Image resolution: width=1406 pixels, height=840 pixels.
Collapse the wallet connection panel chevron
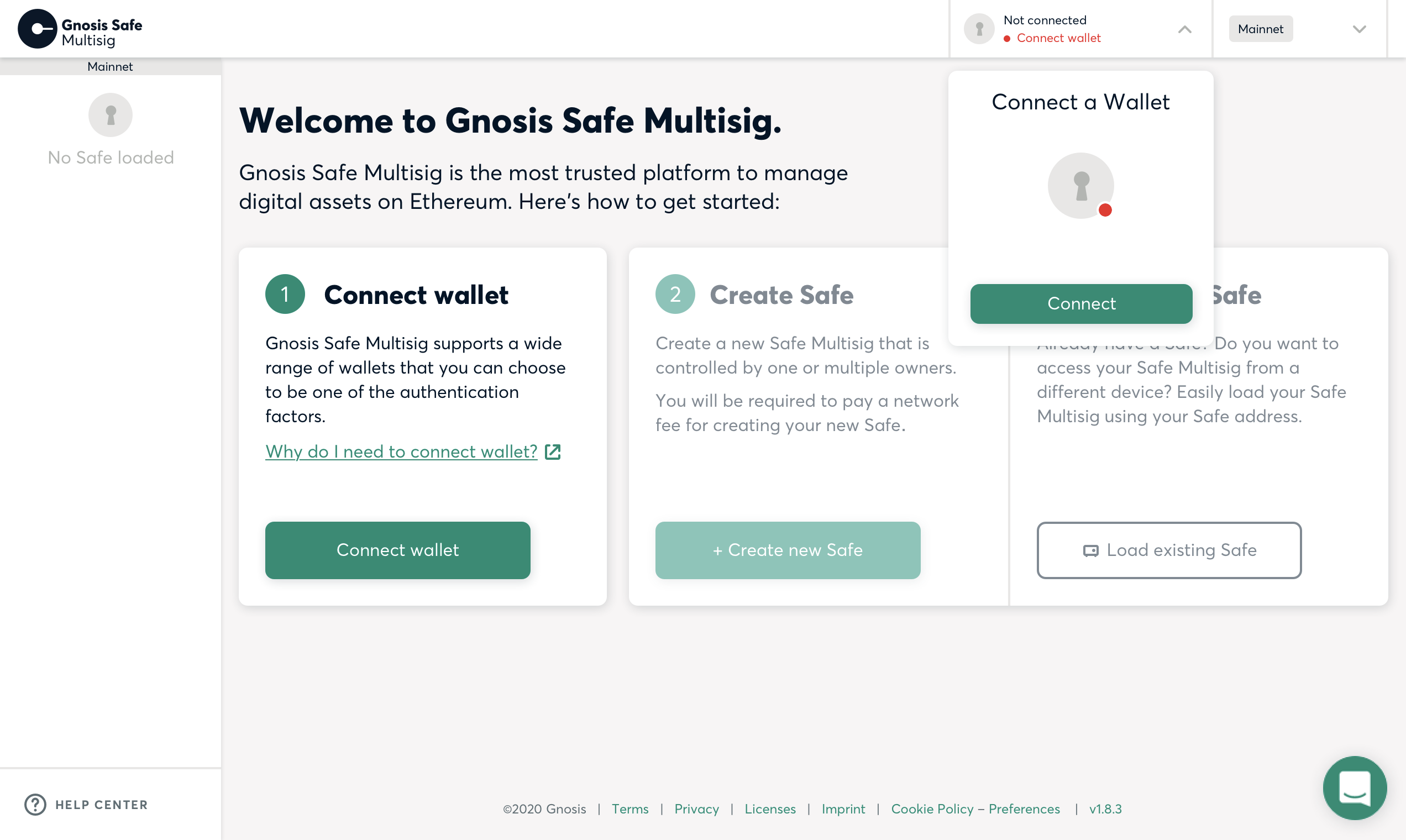1185,29
